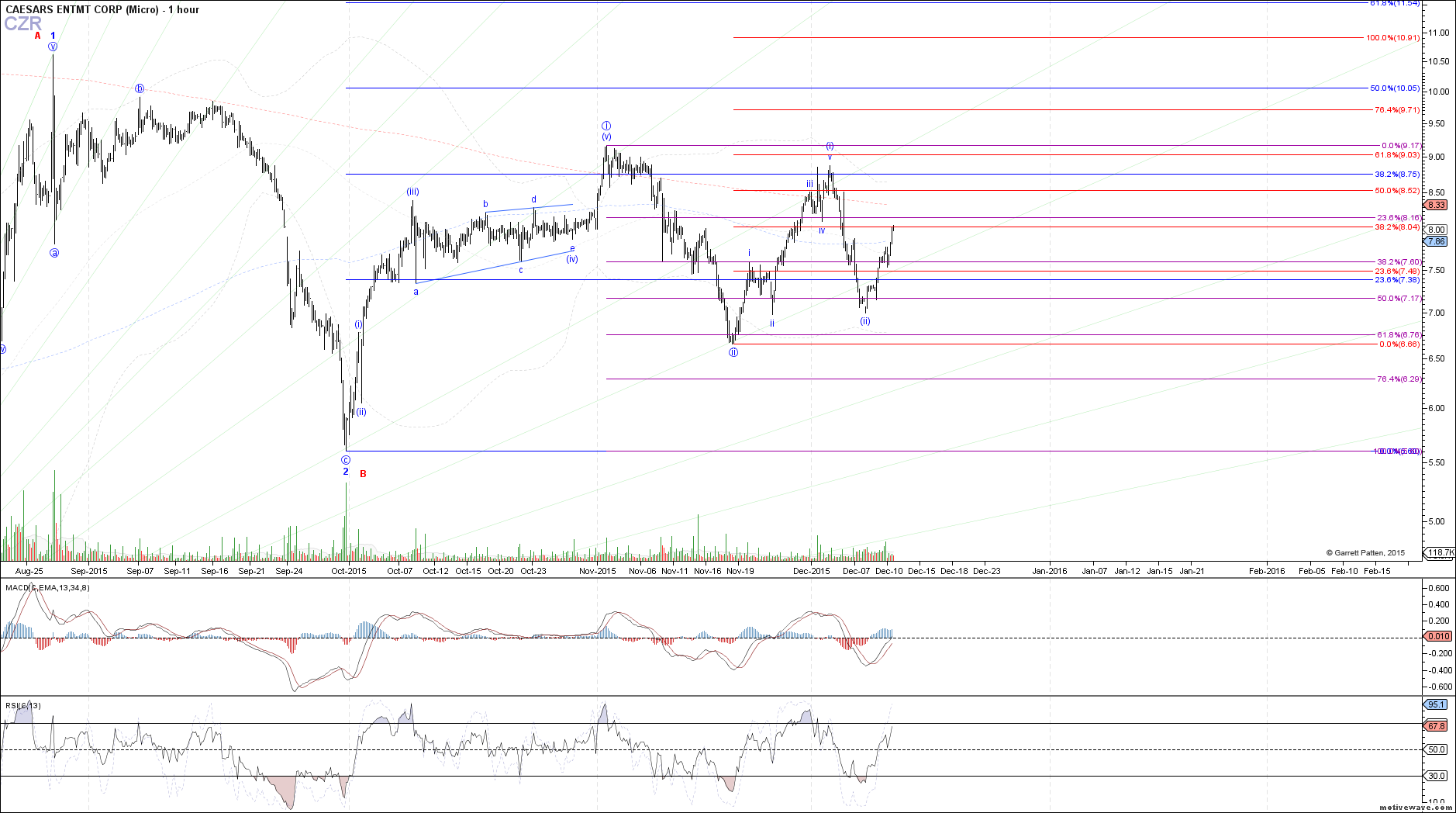1456x813 pixels.
Task: Select the 76.4%(9.71) retracement label
Action: pos(1397,110)
